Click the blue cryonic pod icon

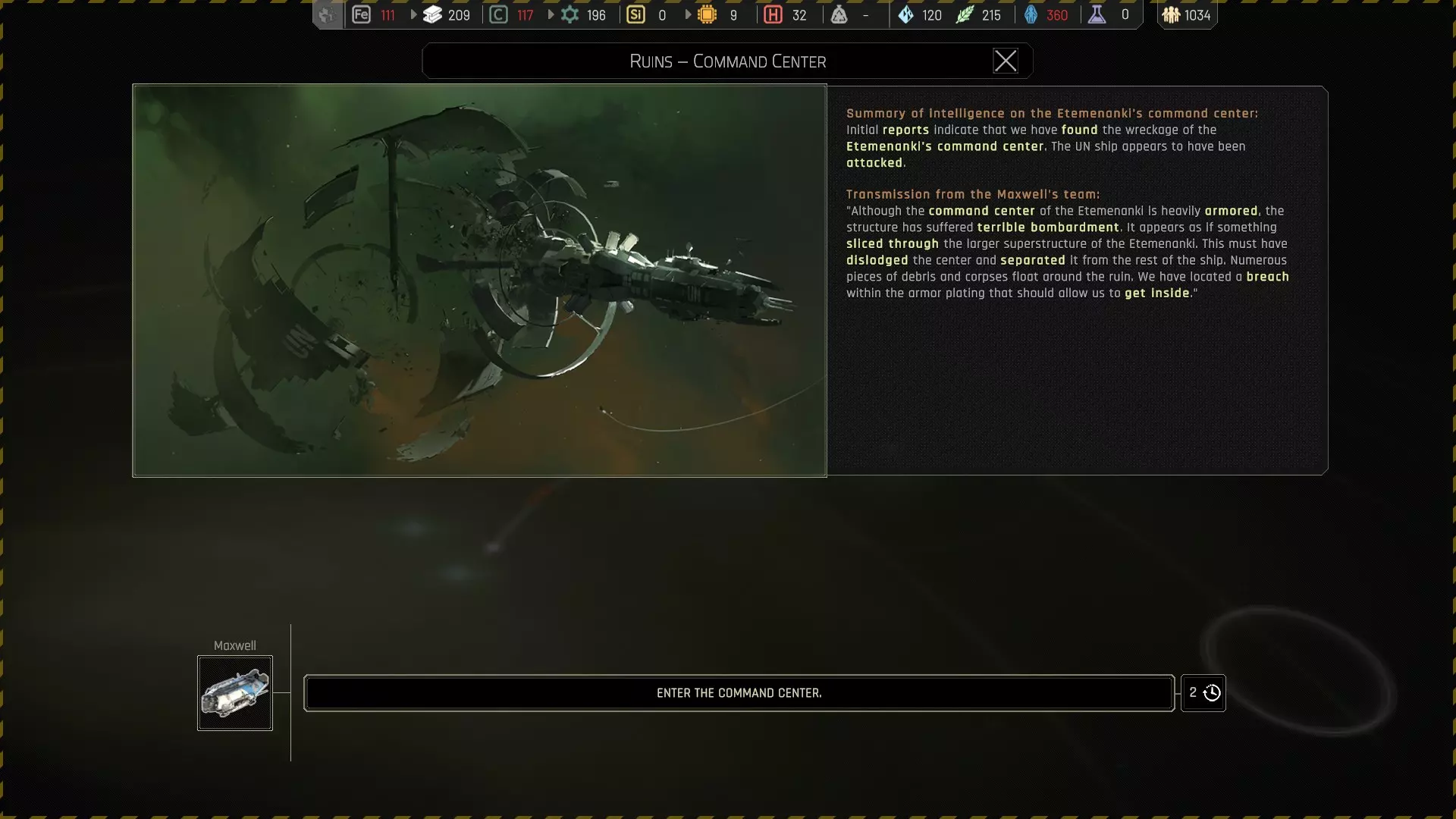click(x=1031, y=14)
